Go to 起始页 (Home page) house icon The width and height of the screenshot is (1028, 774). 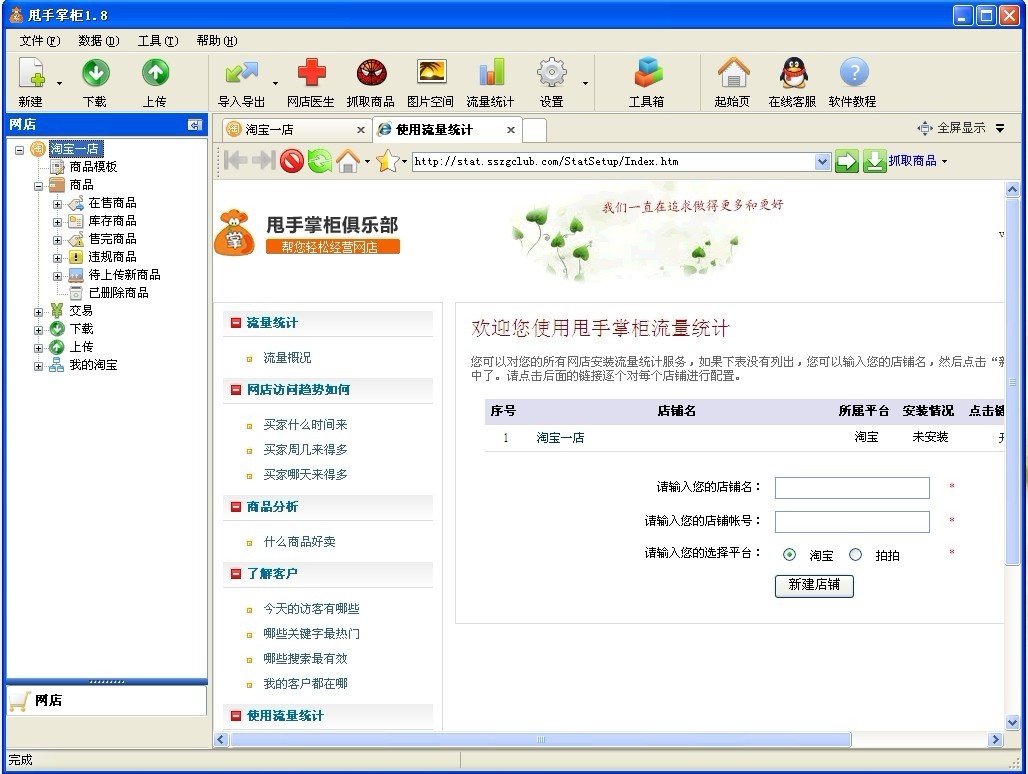[x=733, y=72]
